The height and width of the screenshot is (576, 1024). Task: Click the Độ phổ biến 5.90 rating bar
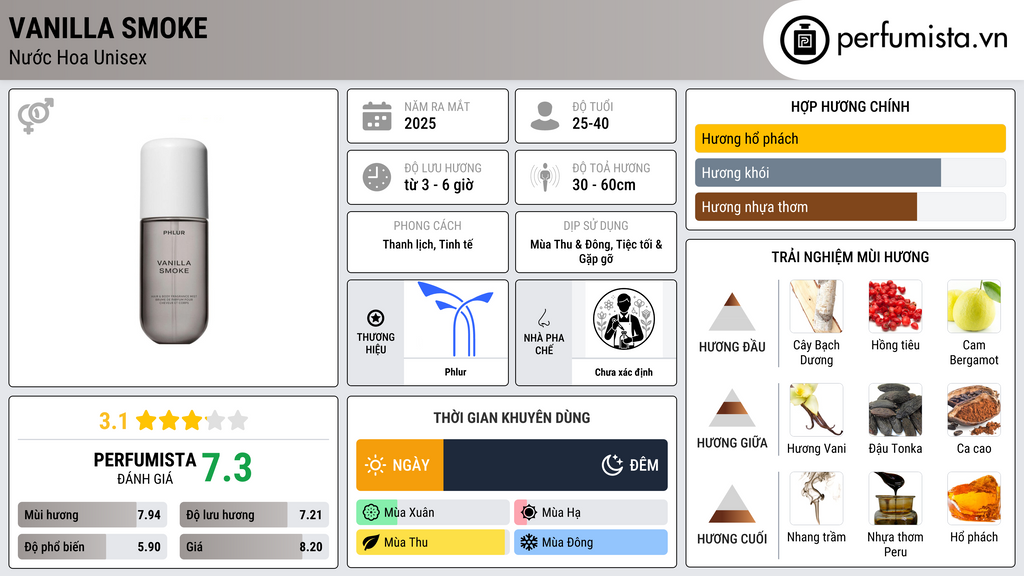pyautogui.click(x=92, y=547)
